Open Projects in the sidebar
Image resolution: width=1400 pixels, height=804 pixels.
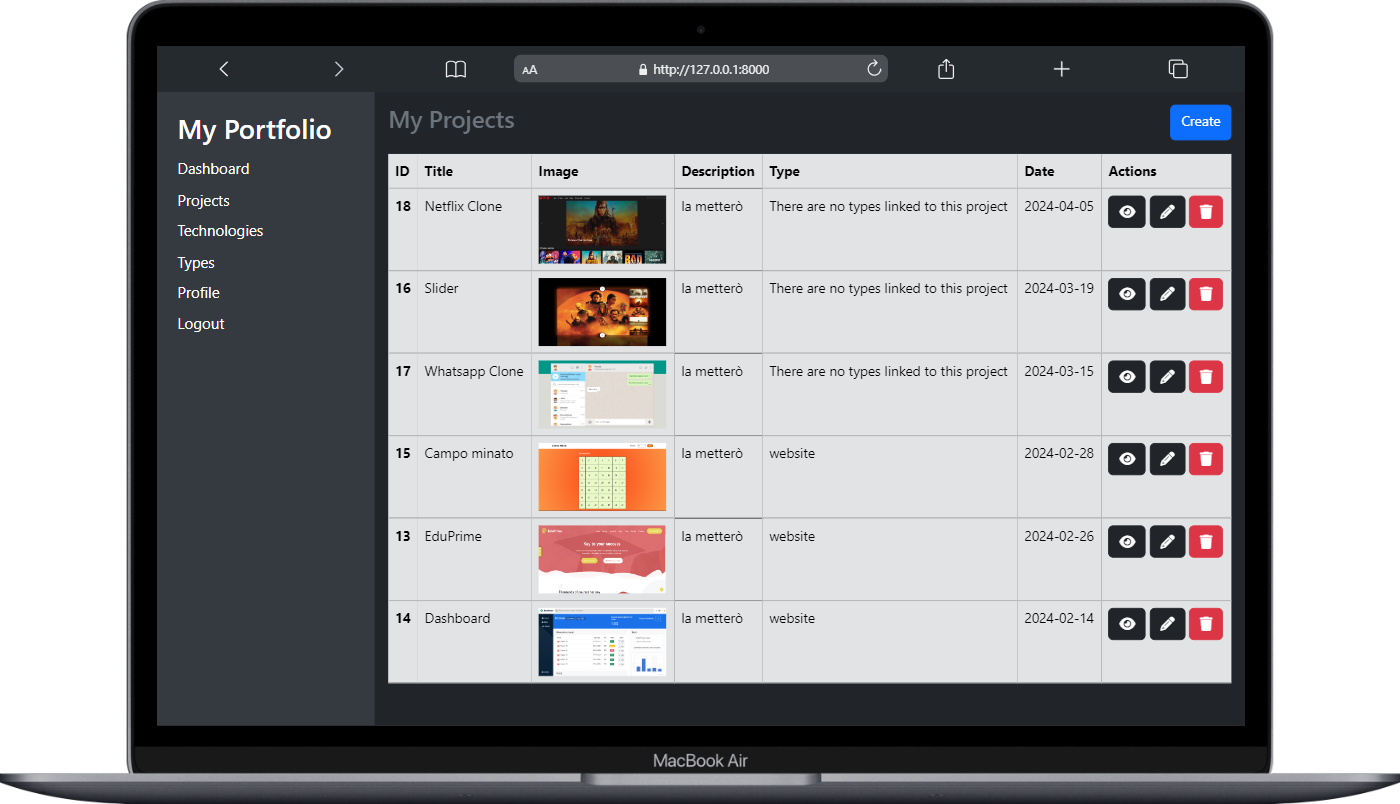203,201
